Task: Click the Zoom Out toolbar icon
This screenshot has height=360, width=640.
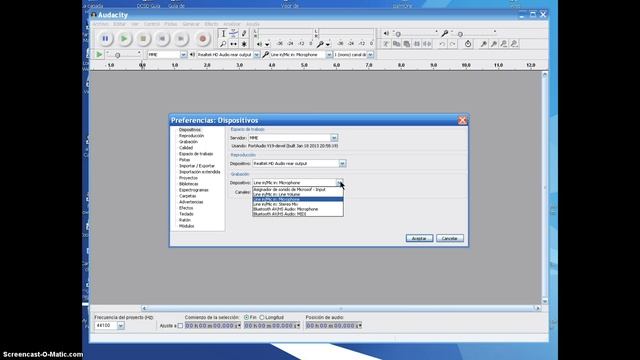Action: point(494,44)
